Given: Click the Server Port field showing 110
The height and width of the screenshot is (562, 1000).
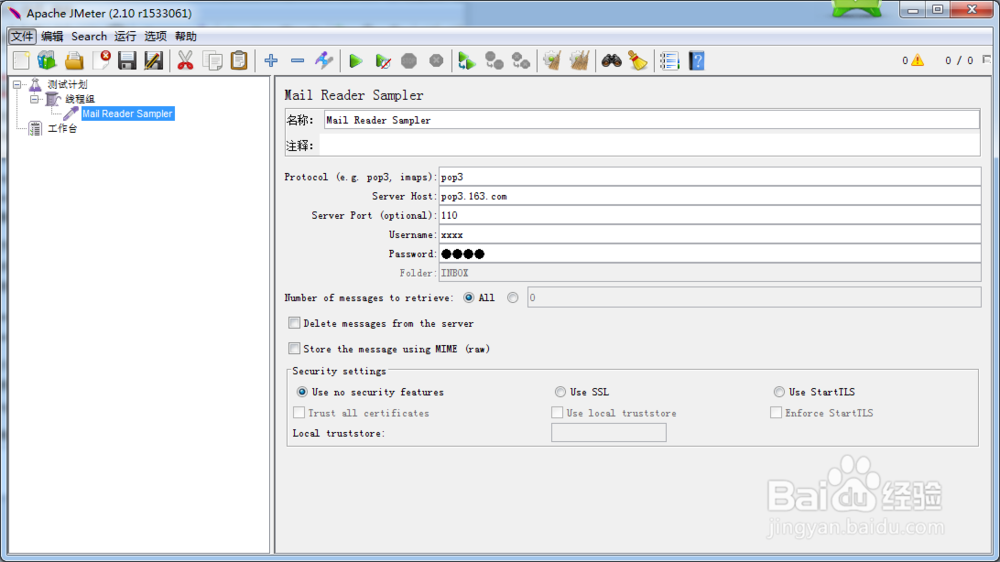Looking at the screenshot, I should click(710, 215).
